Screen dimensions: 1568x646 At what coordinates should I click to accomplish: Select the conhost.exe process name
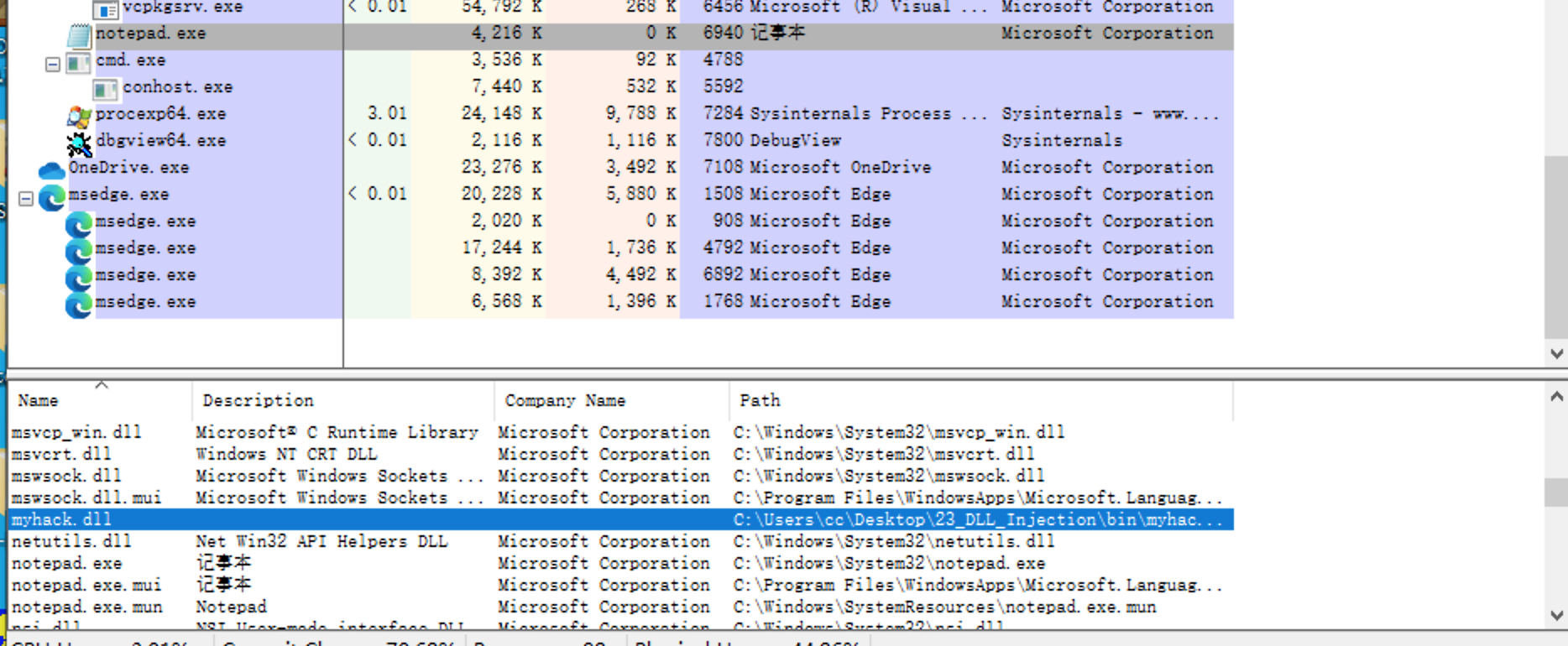coord(177,87)
